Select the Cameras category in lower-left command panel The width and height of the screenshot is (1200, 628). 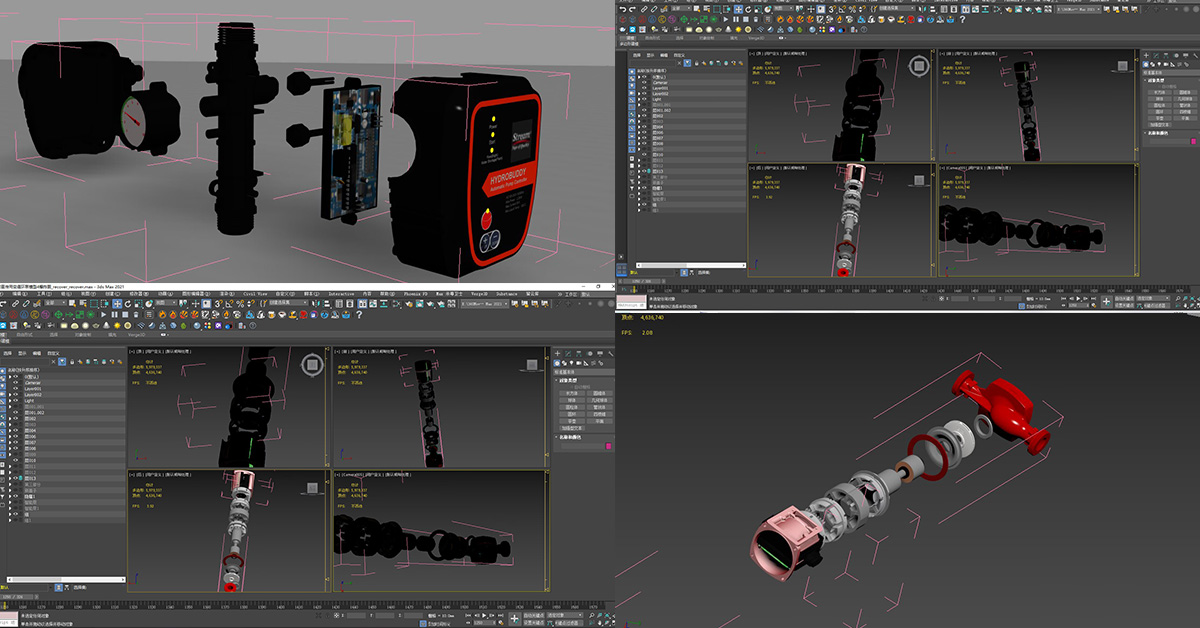coord(578,363)
